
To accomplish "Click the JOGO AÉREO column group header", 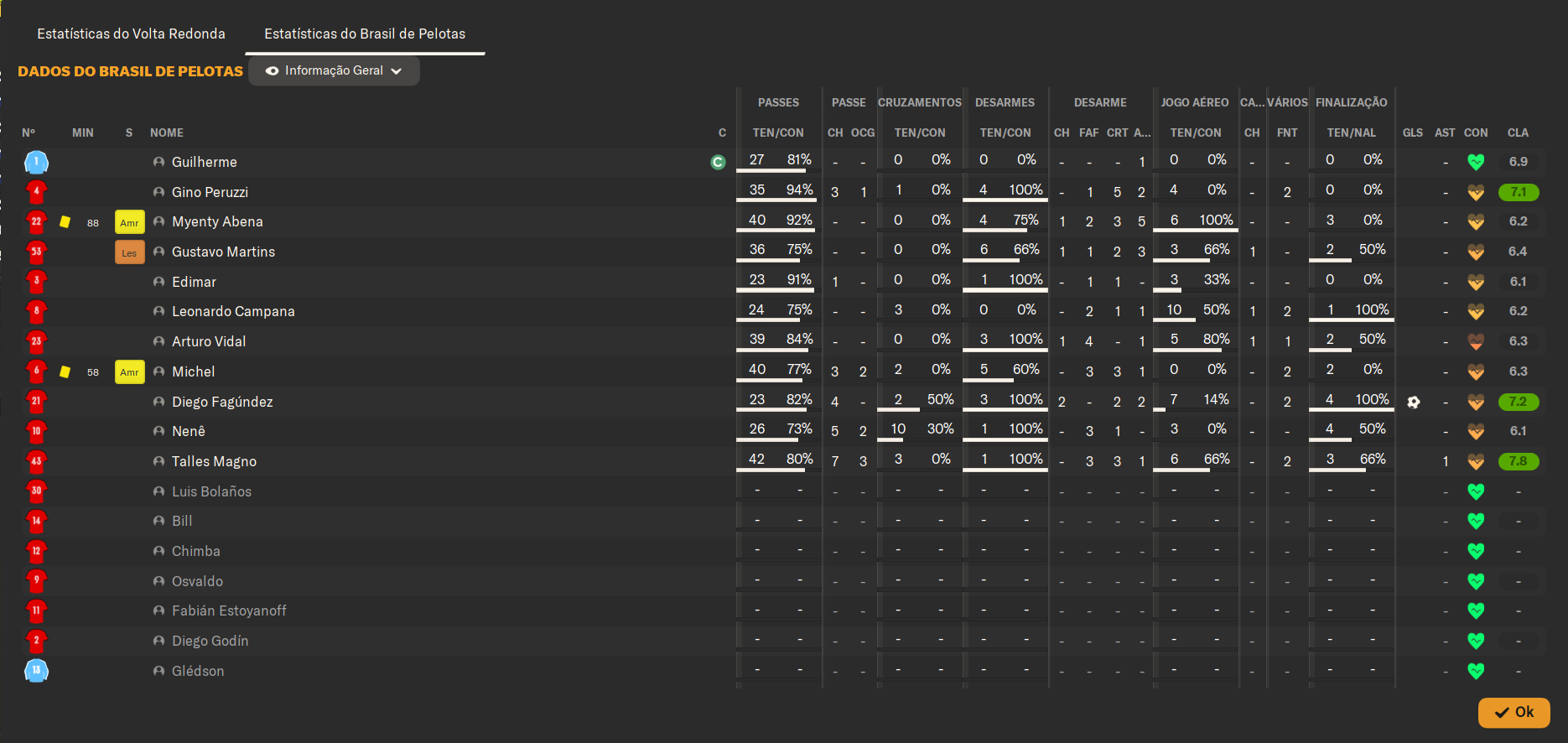I will click(1195, 102).
